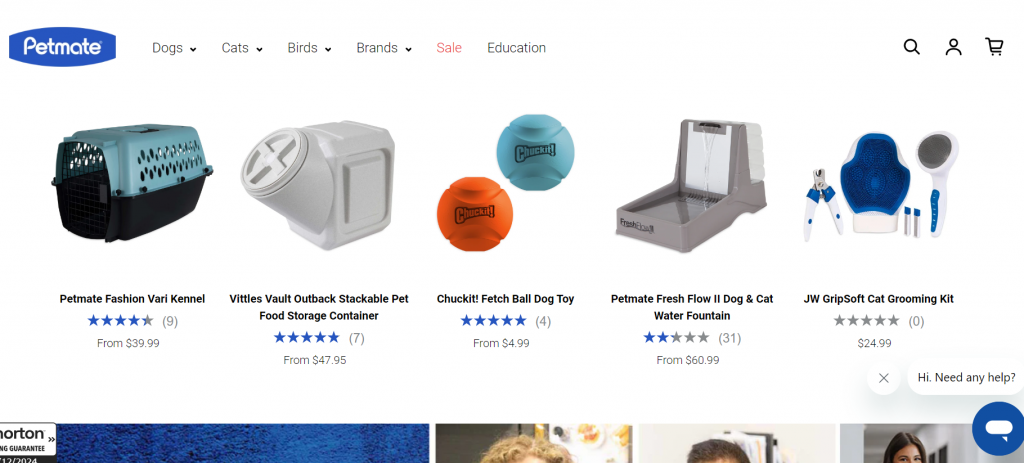The width and height of the screenshot is (1024, 463).
Task: Expand the Cats dropdown menu
Action: [x=242, y=48]
